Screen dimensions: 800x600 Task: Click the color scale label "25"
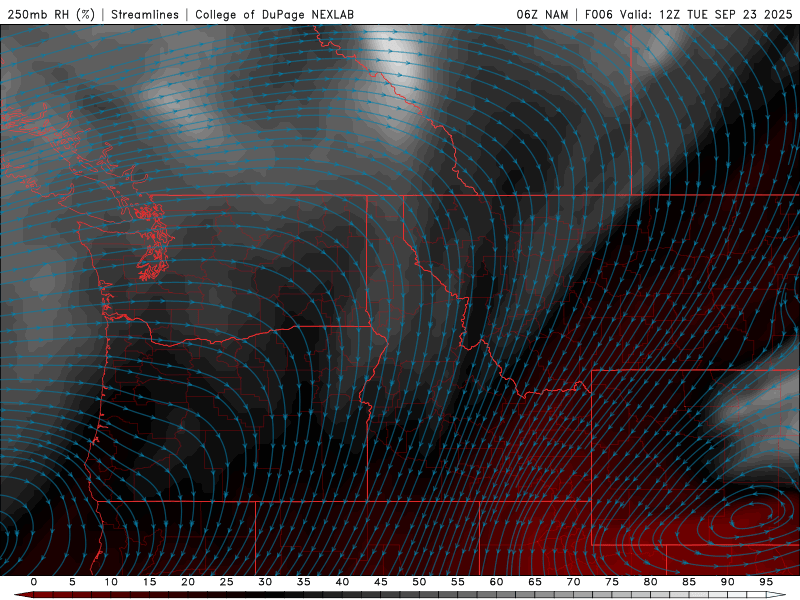pos(227,582)
